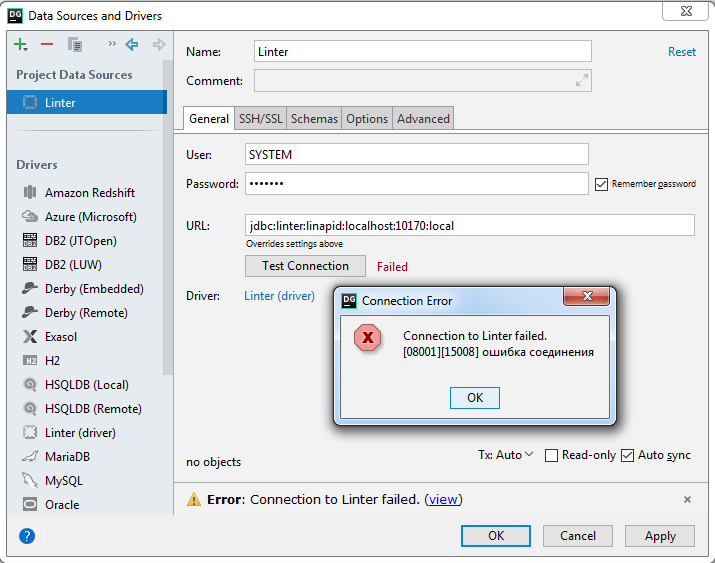Screen dimensions: 715x563
Task: Click the view link in the error message
Action: 444,499
